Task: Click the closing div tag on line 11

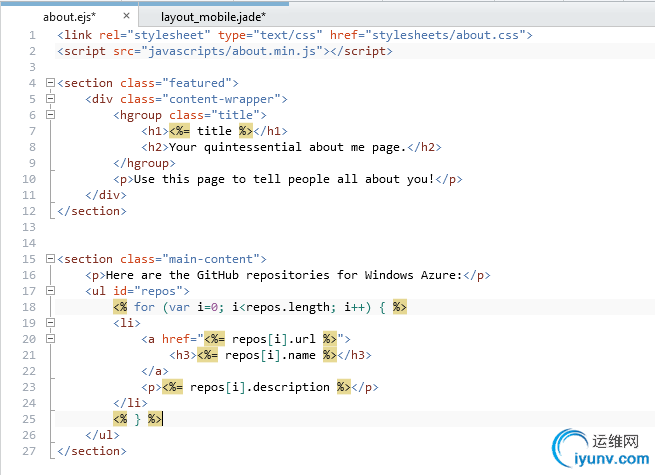Action: click(106, 195)
